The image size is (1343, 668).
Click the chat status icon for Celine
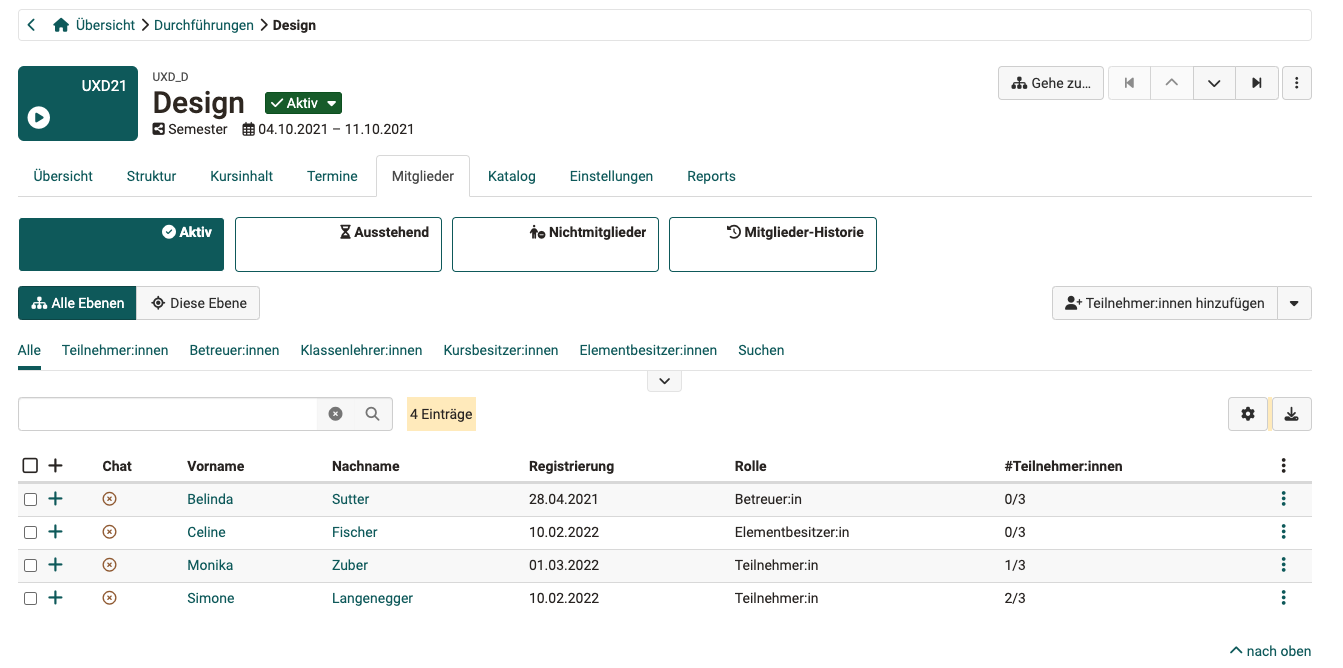tap(110, 532)
